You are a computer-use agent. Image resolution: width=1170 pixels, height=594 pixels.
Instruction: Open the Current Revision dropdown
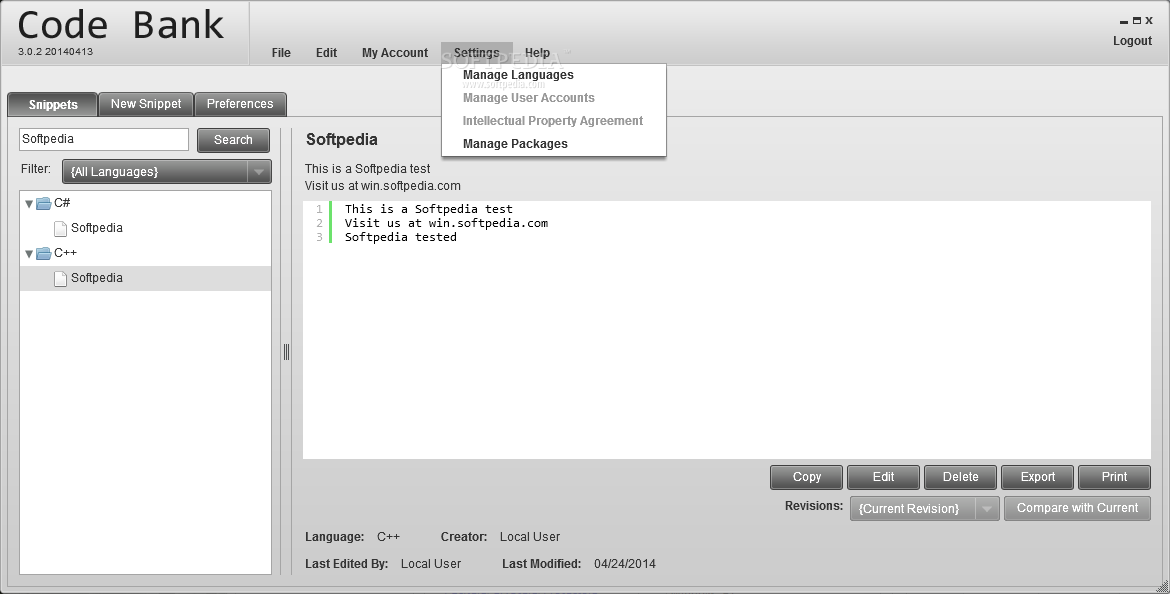pos(924,508)
